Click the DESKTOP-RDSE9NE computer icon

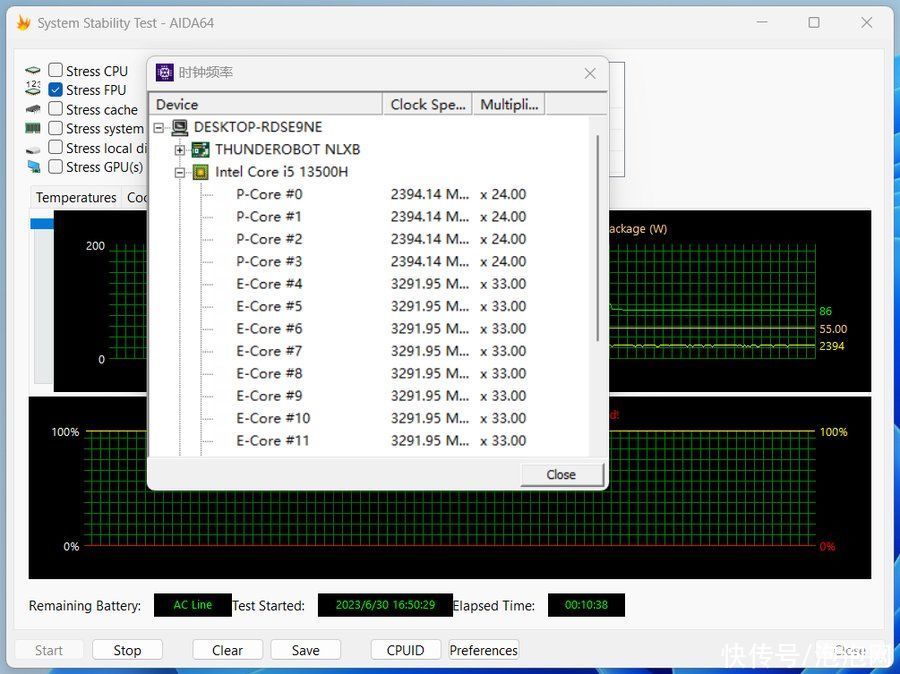tap(180, 127)
